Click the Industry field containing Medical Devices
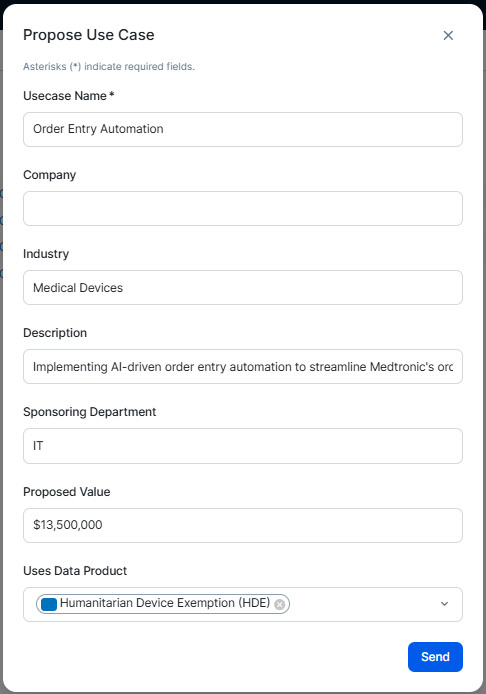 click(243, 288)
